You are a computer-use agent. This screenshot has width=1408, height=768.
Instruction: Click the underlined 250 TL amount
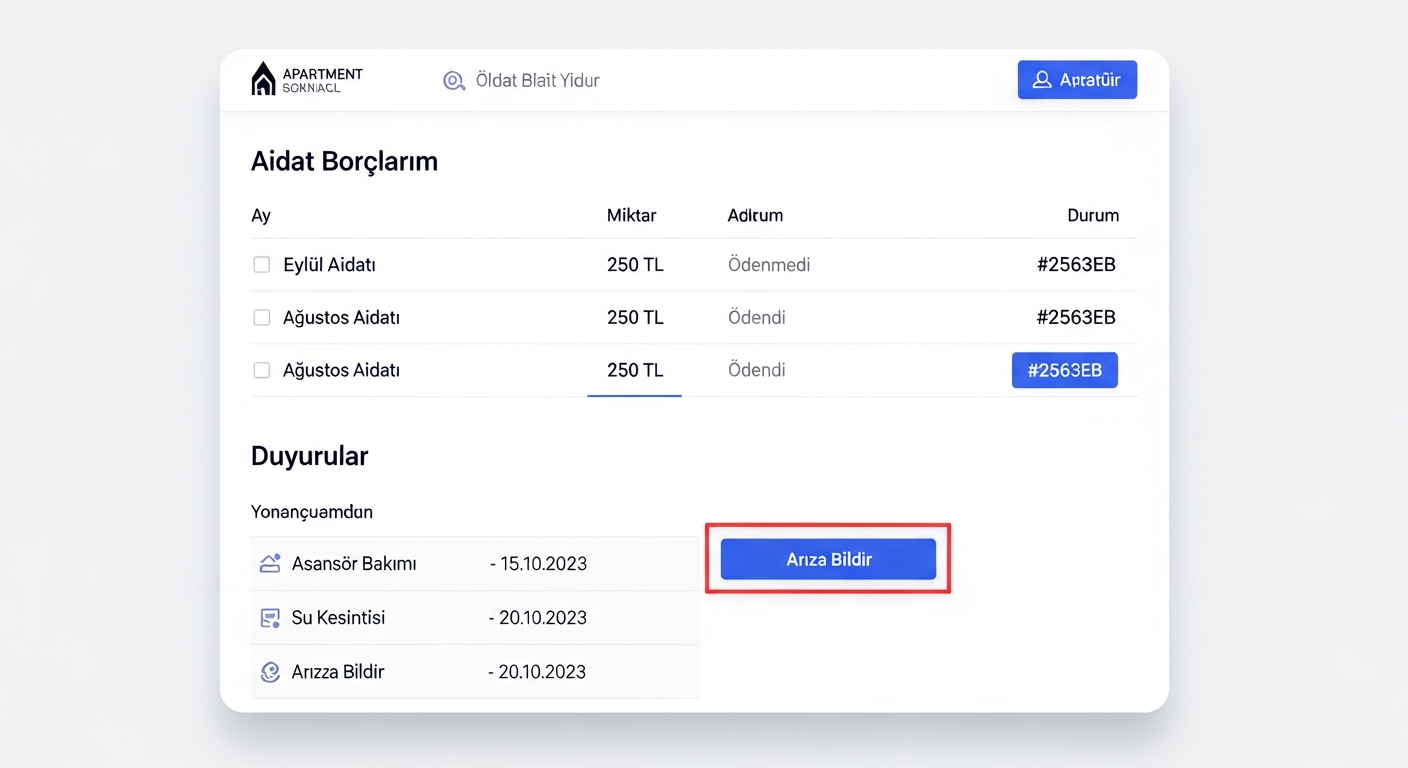pyautogui.click(x=635, y=370)
